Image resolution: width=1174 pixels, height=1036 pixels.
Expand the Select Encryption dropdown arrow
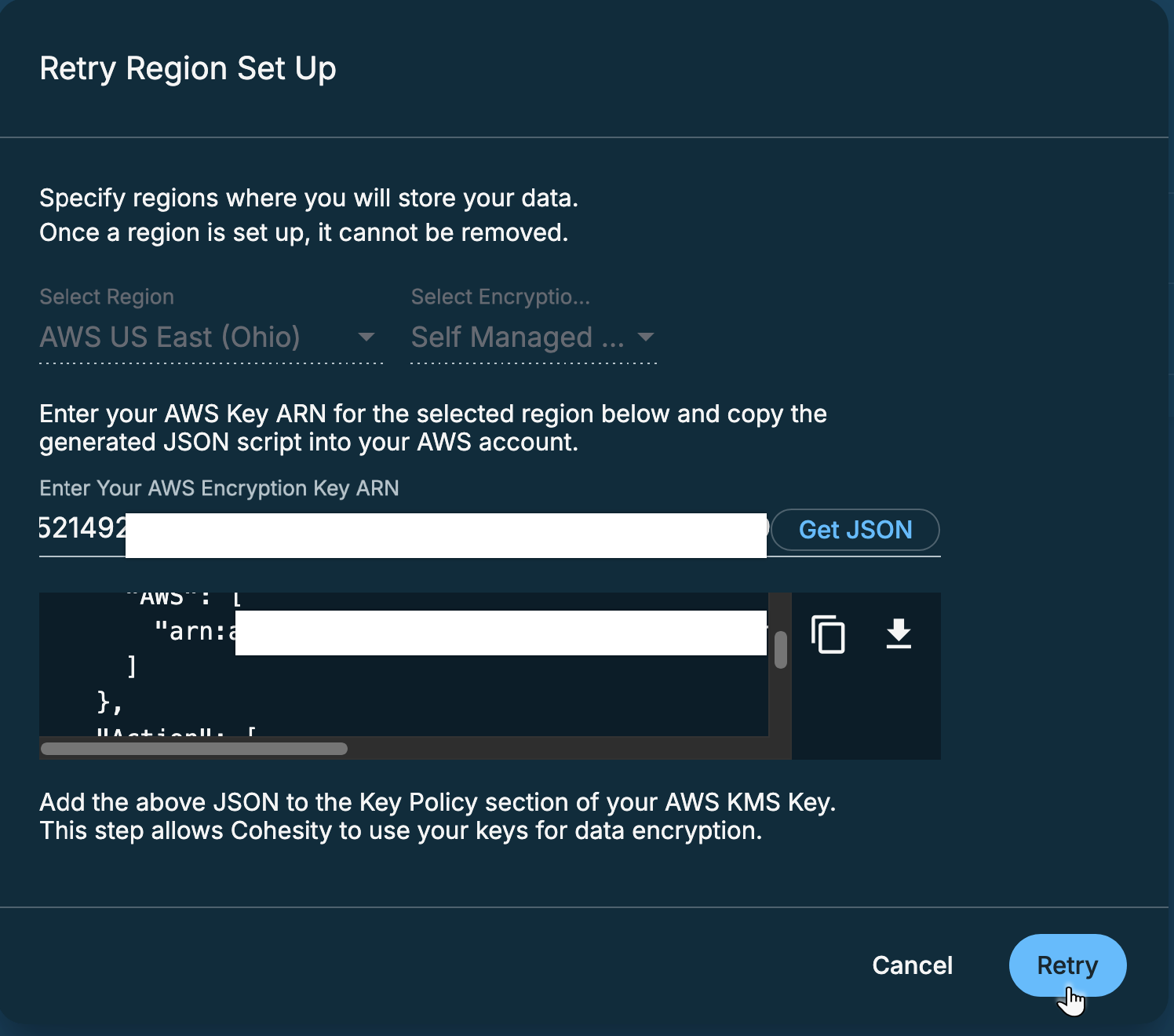click(x=646, y=337)
